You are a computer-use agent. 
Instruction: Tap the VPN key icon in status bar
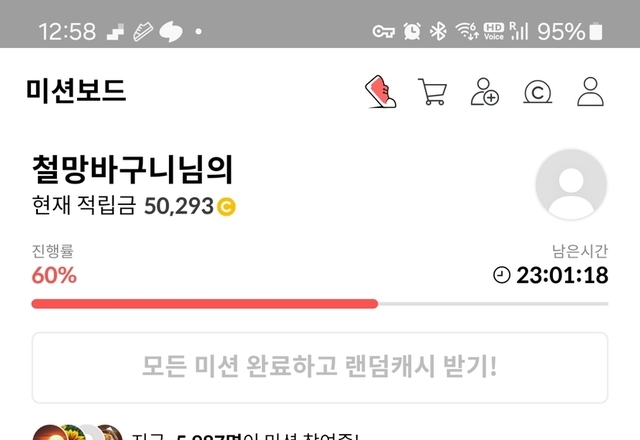pos(383,31)
